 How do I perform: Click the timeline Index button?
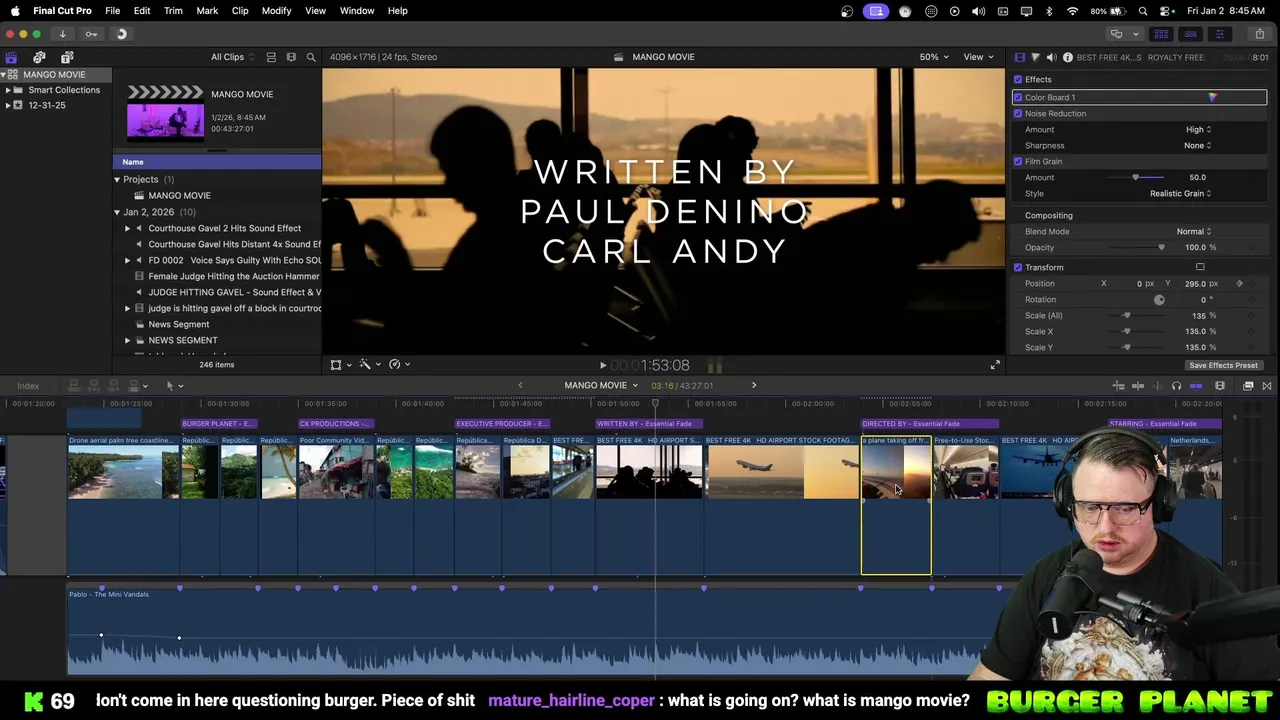click(x=28, y=386)
